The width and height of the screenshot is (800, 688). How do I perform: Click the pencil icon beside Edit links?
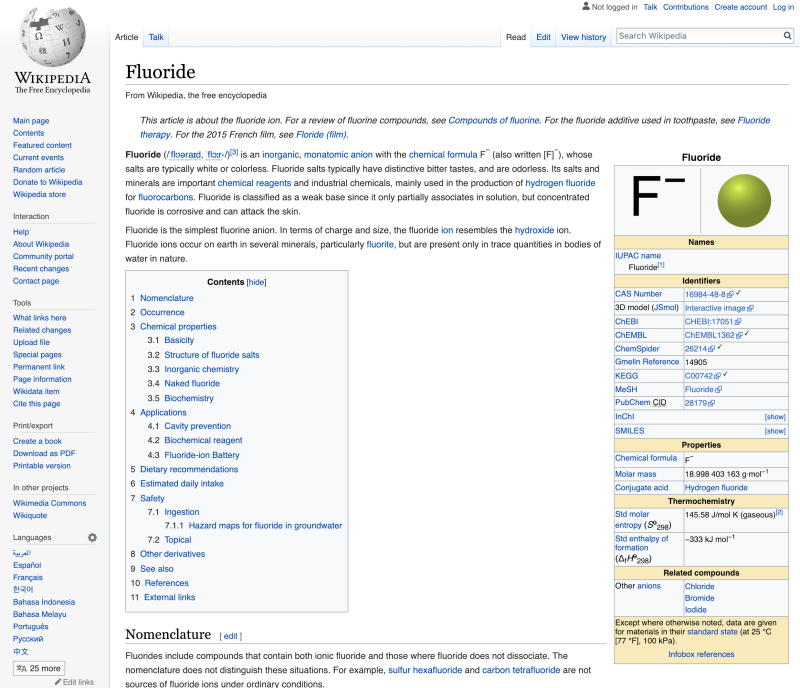pyautogui.click(x=58, y=682)
